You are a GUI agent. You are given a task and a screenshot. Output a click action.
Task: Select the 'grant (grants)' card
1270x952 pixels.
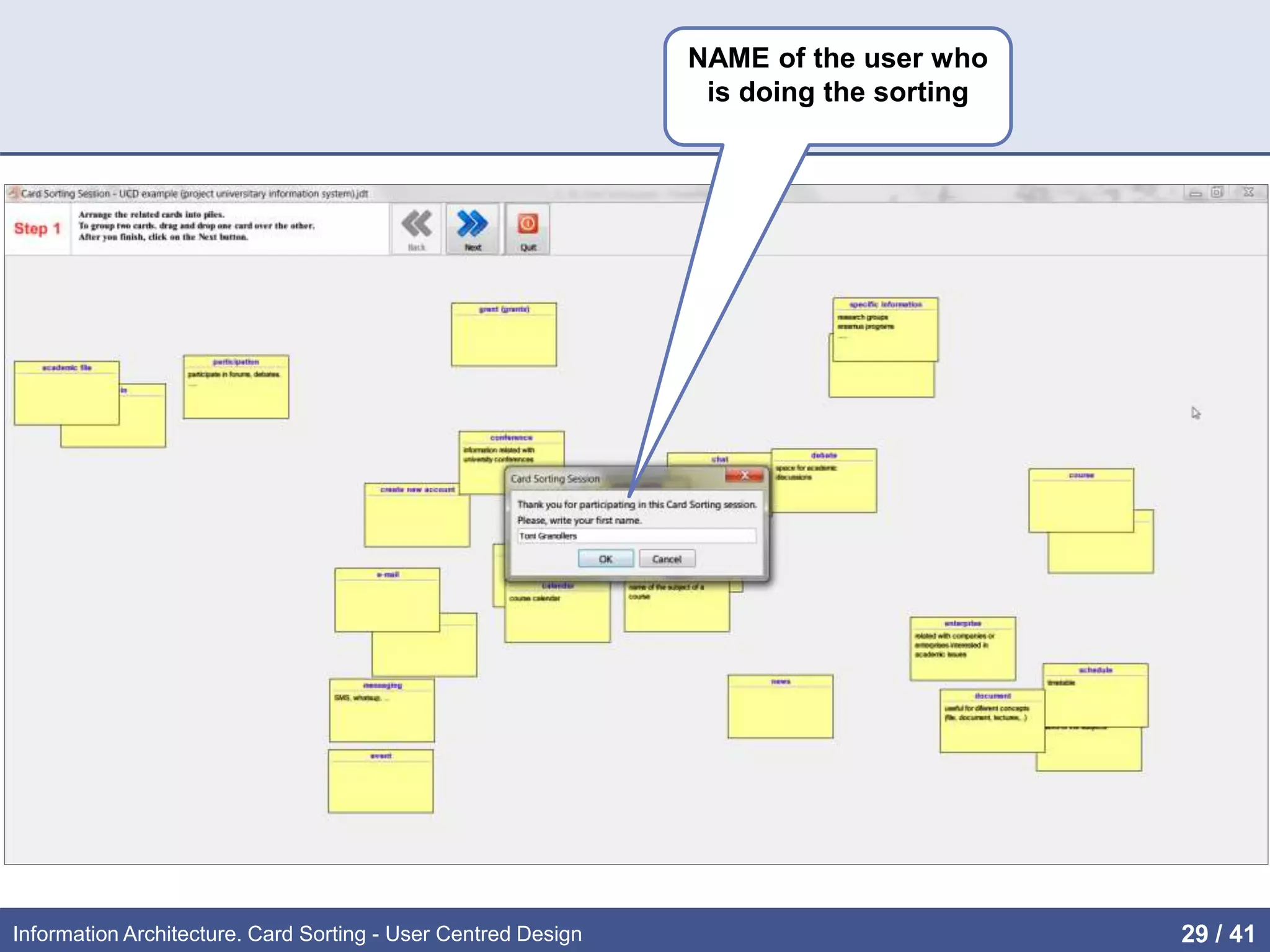(x=504, y=335)
